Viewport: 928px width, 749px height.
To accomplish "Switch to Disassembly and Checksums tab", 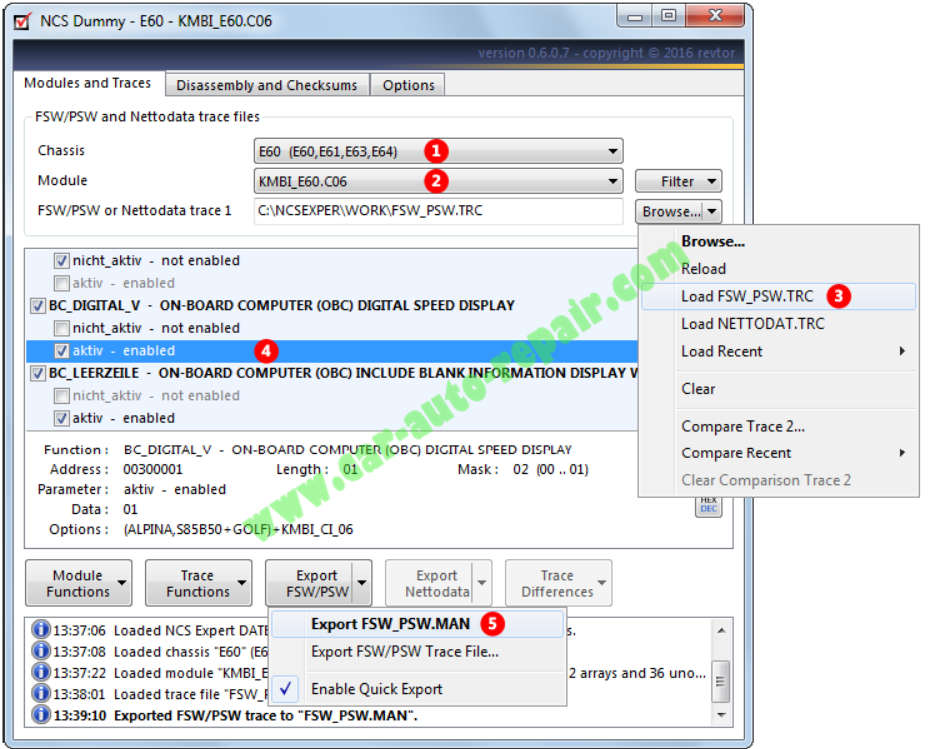I will coord(267,85).
